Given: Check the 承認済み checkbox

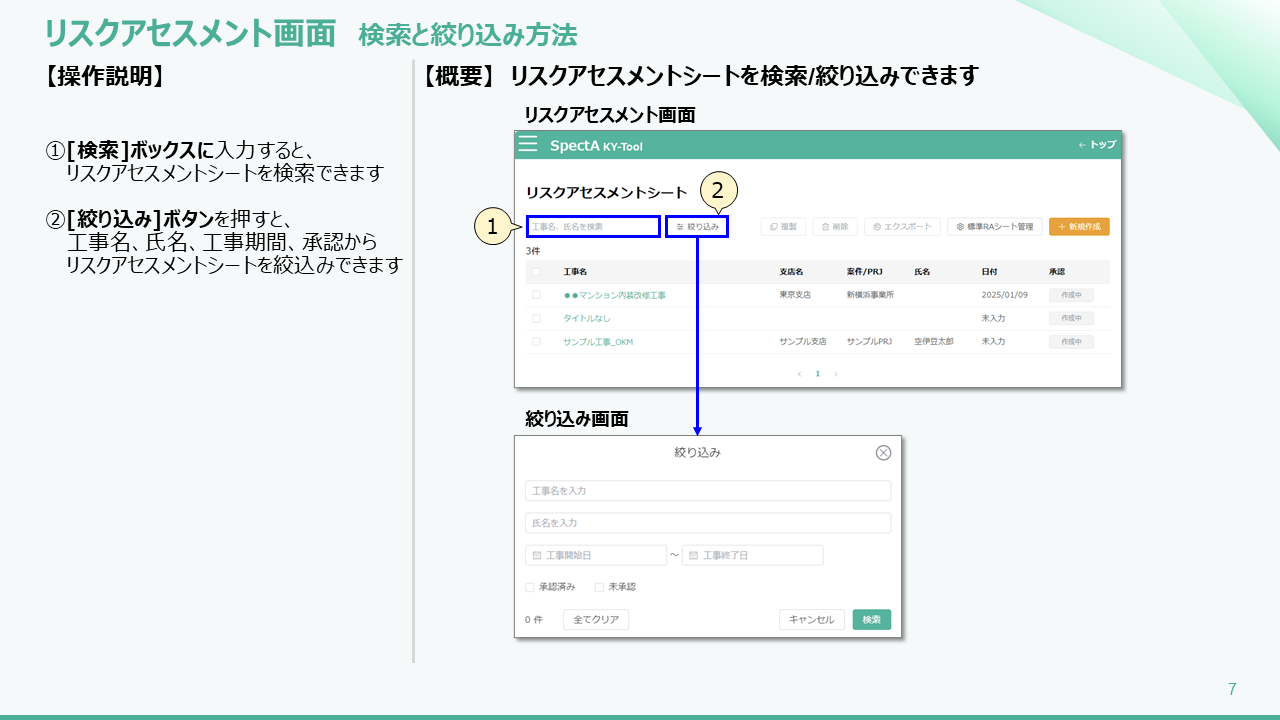Looking at the screenshot, I should (530, 587).
